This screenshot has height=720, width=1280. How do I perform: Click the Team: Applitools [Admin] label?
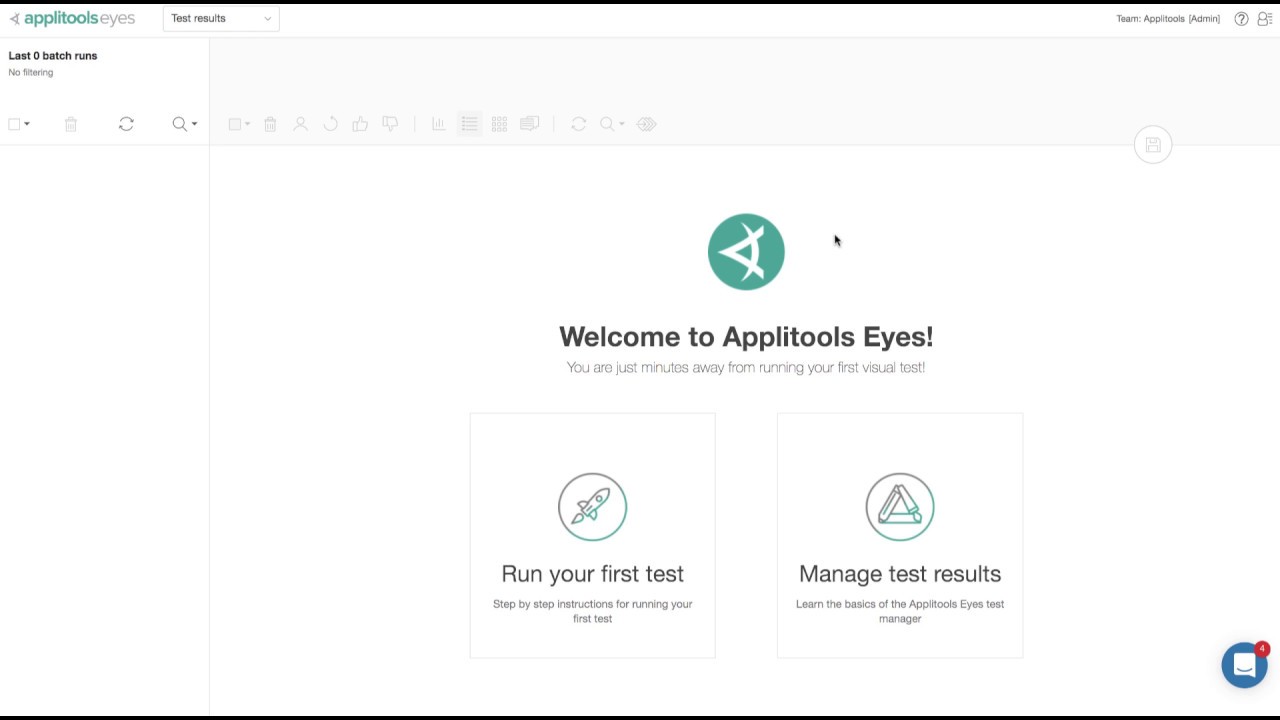pos(1167,19)
